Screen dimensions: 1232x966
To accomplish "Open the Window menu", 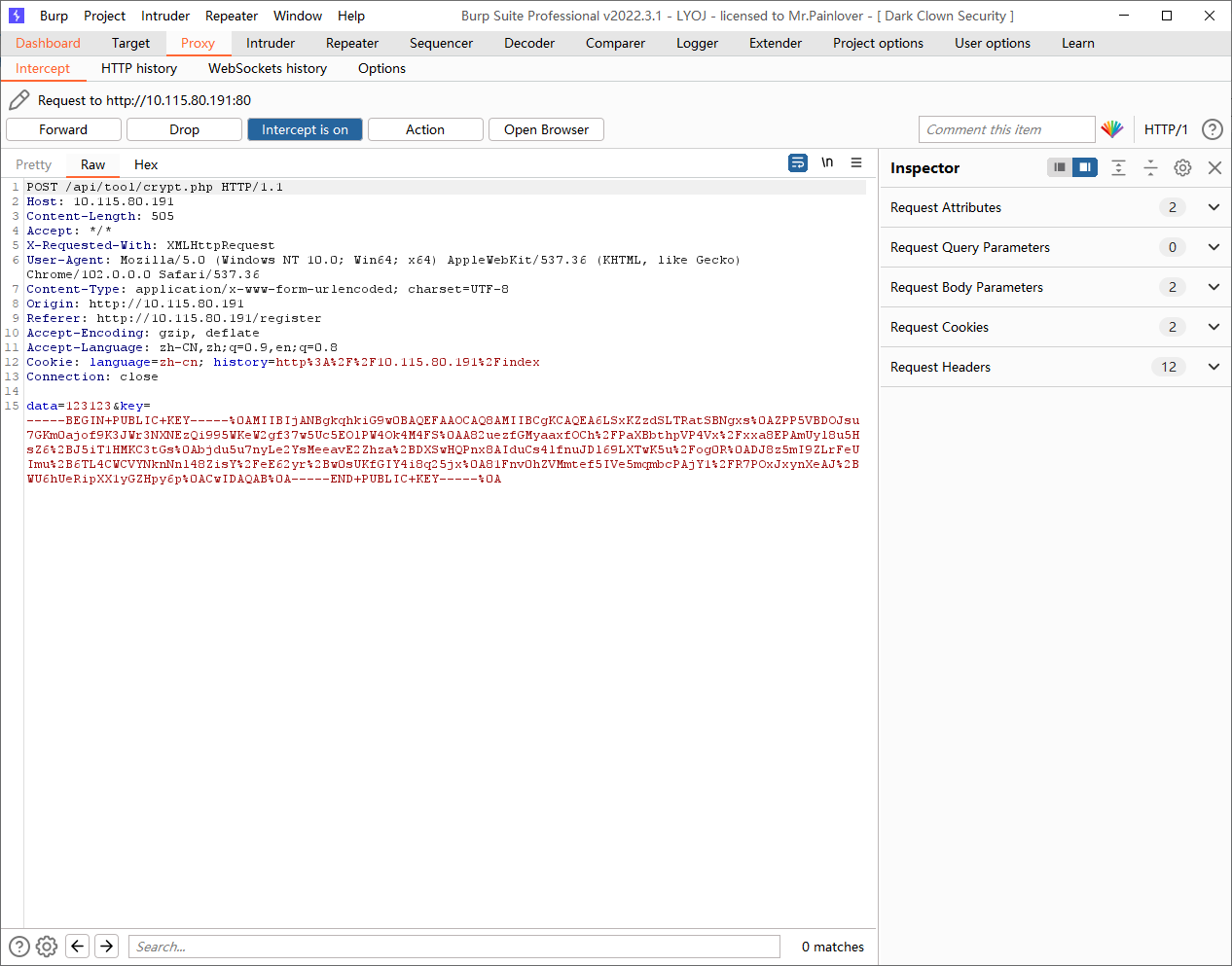I will [x=298, y=16].
